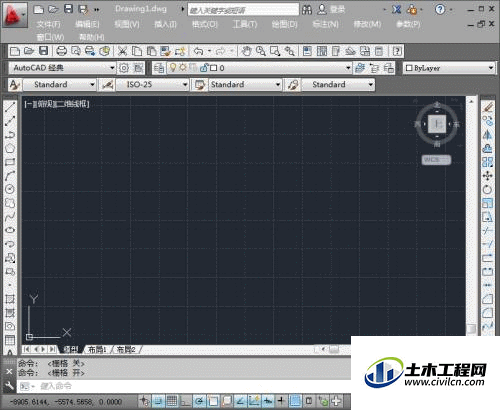Click the red AutoCAD application button
The height and width of the screenshot is (410, 500).
pyautogui.click(x=14, y=15)
